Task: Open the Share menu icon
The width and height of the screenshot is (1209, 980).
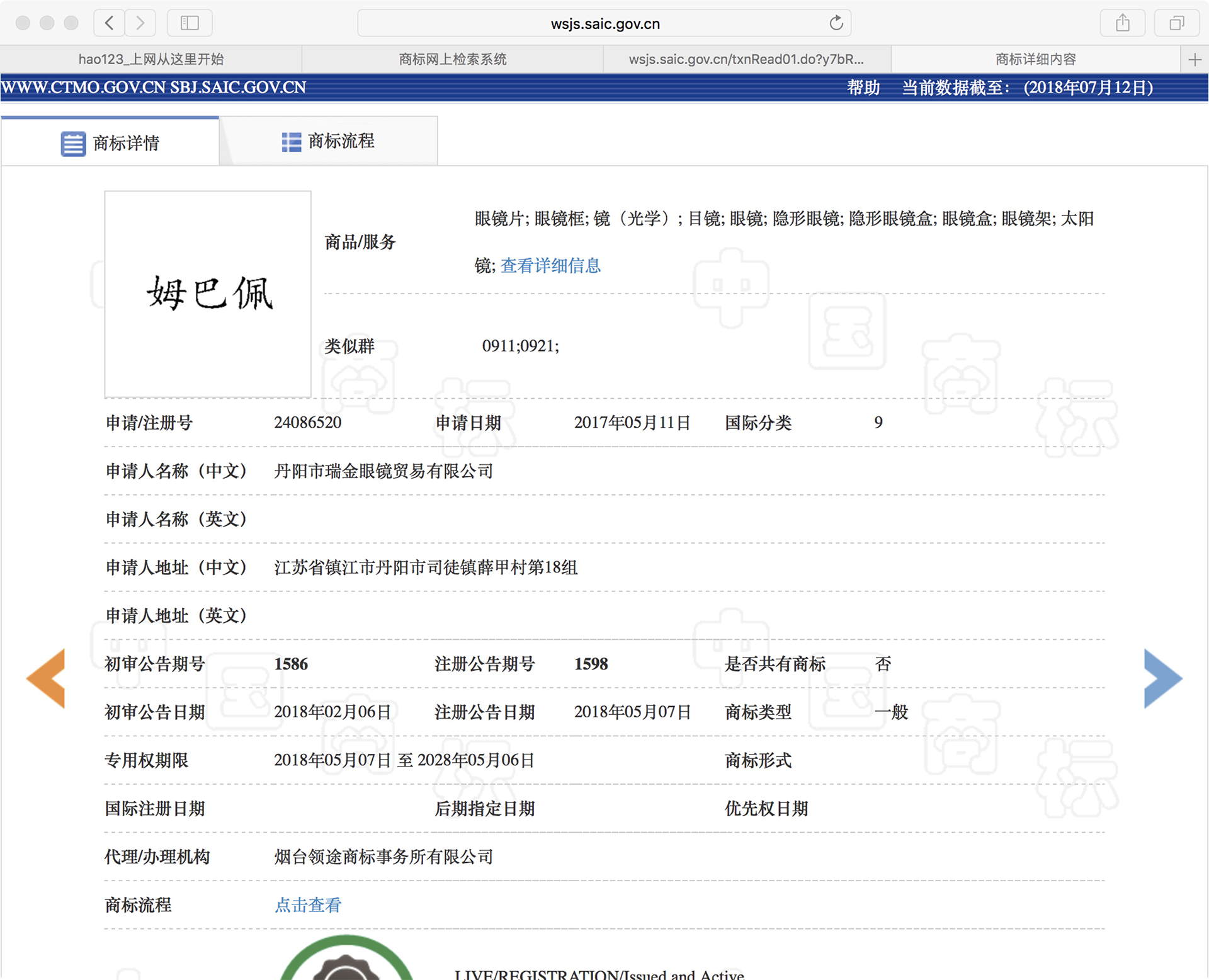Action: coord(1122,23)
